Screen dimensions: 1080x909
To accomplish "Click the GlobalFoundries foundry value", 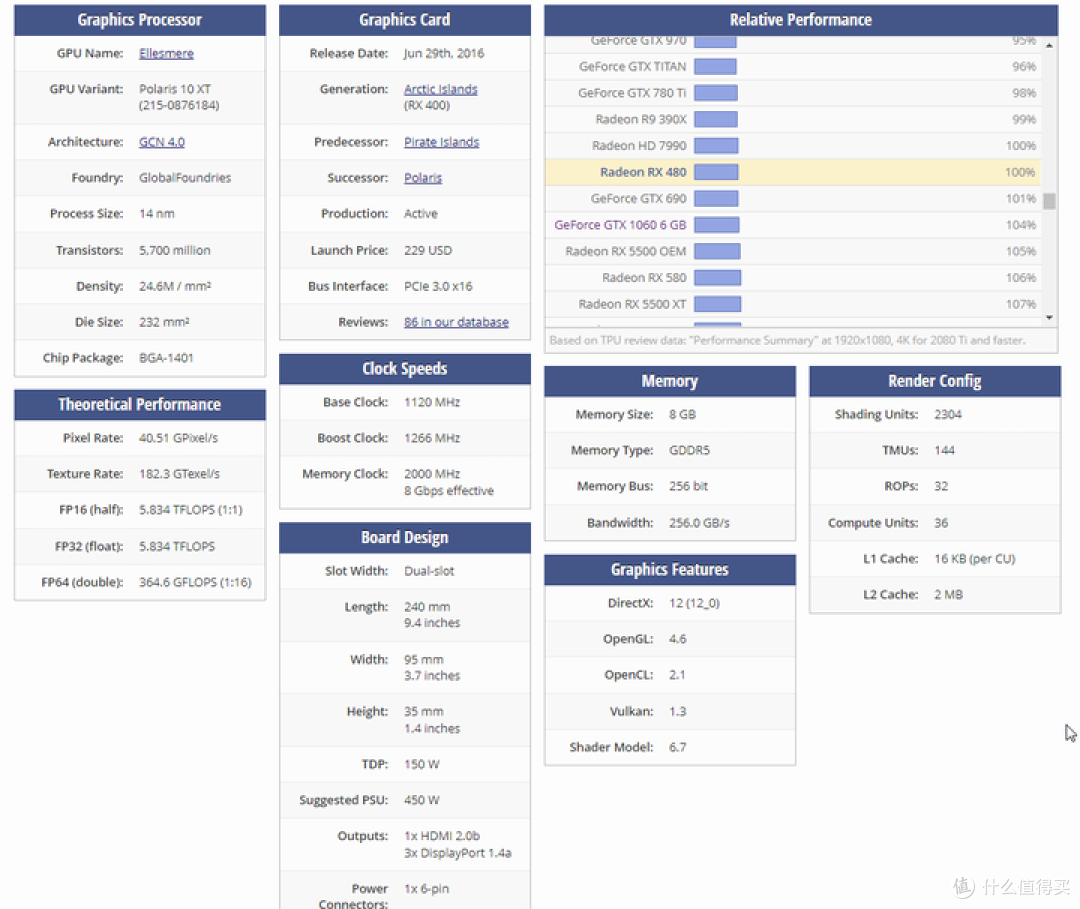I will click(x=185, y=178).
